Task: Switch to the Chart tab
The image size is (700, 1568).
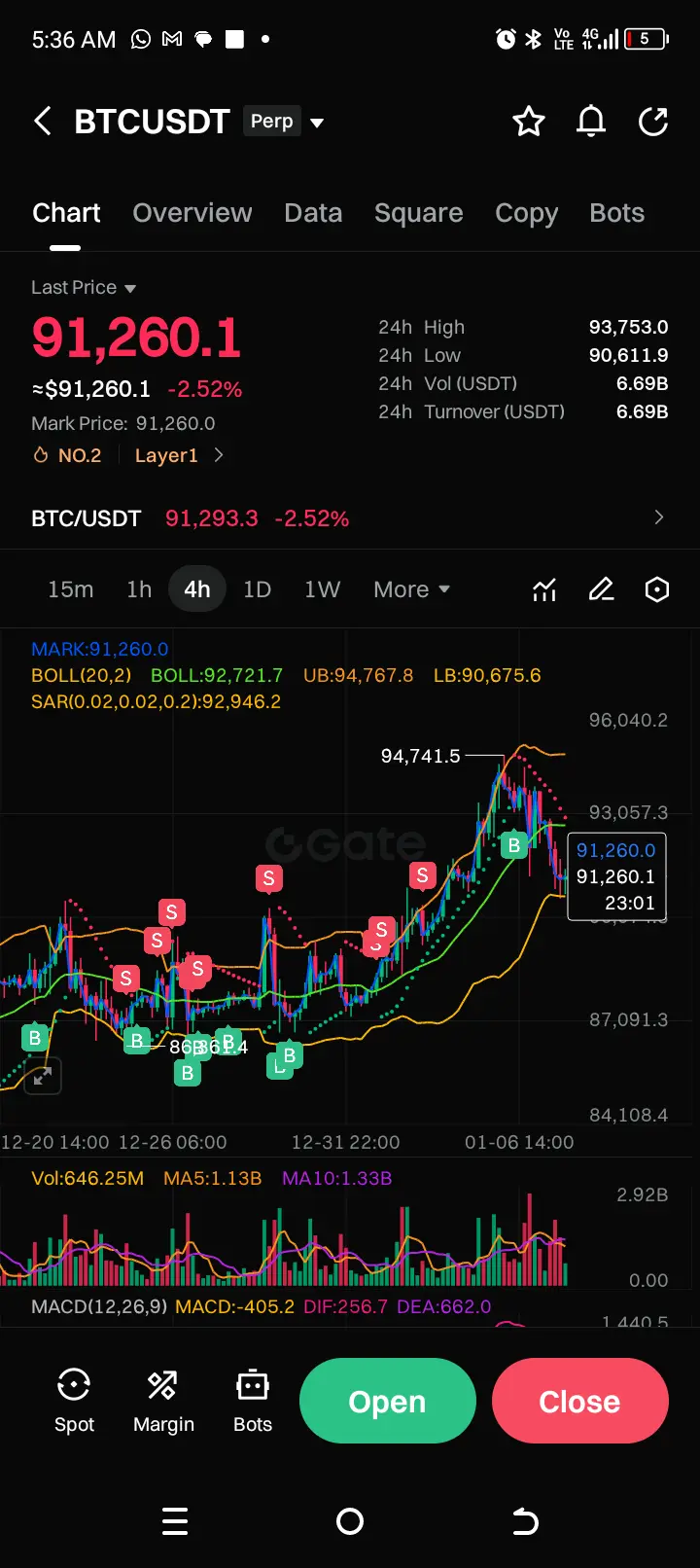Action: coord(66,213)
